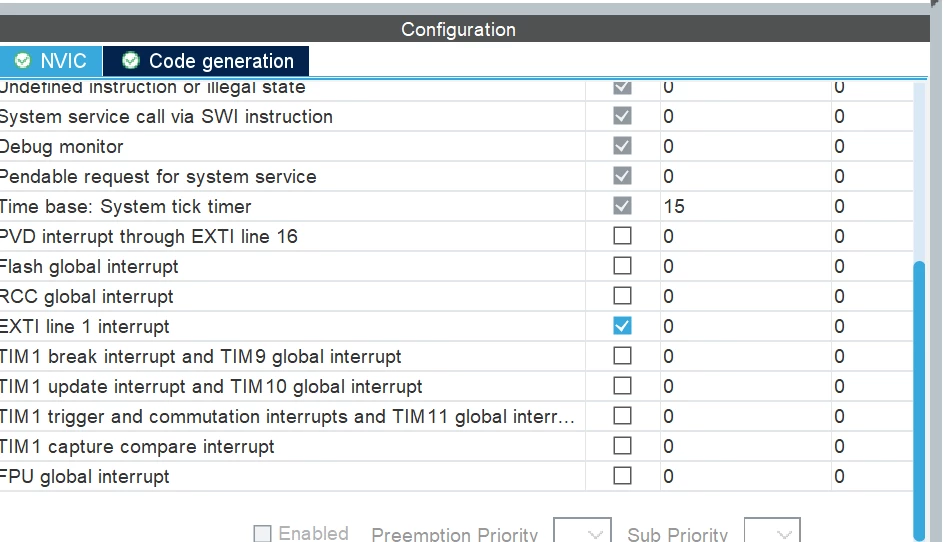Open the Code generation tab
This screenshot has width=945, height=542.
[206, 61]
